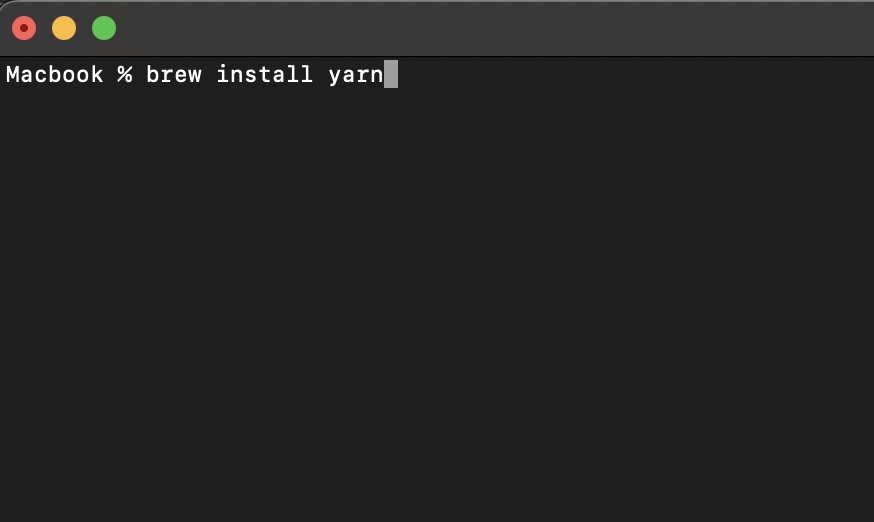
Task: Click the gray block cursor after yarn
Action: point(391,75)
